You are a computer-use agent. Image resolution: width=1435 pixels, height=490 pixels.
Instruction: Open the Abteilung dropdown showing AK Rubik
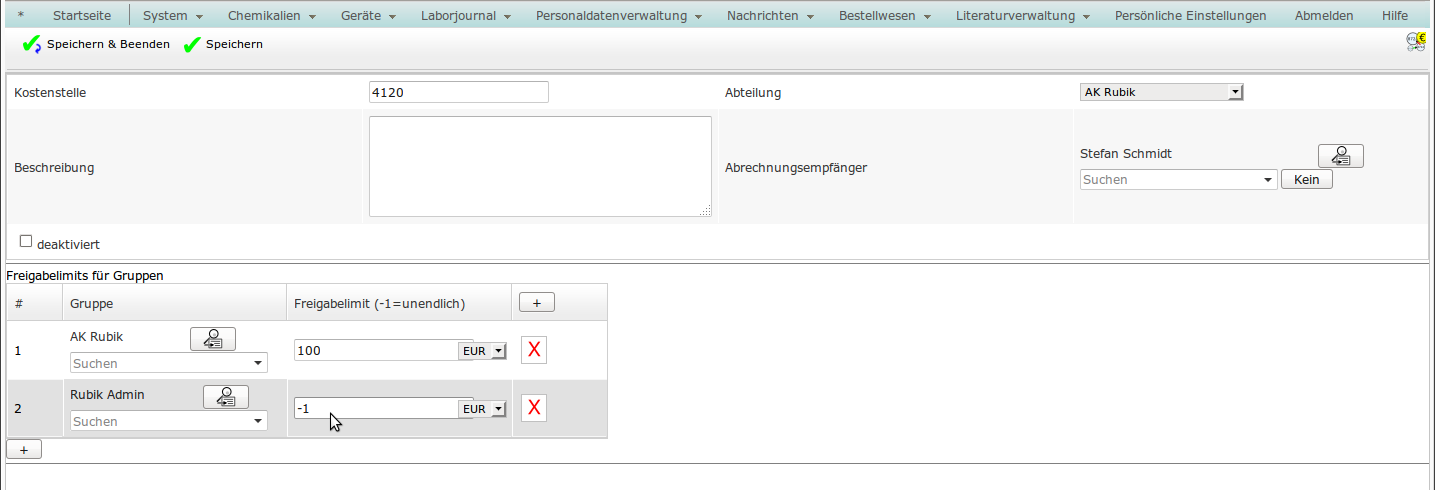coord(1161,92)
